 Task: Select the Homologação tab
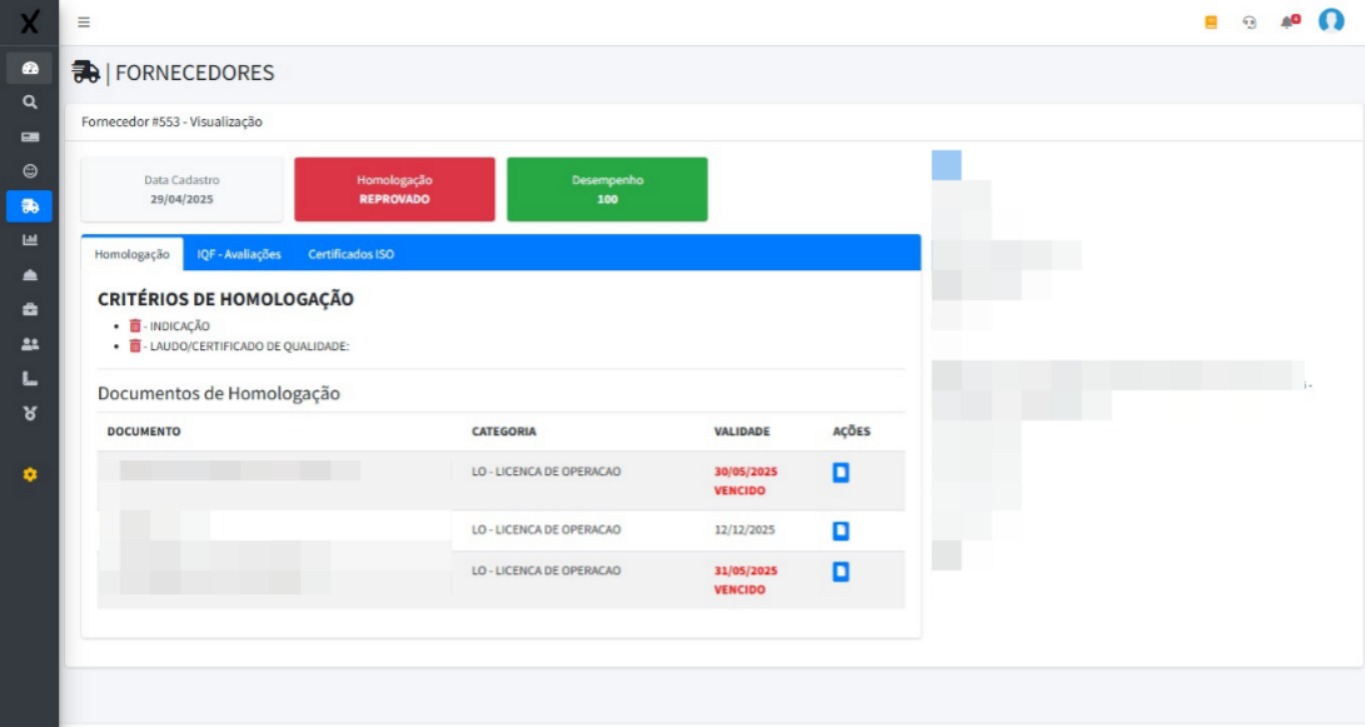tap(132, 254)
